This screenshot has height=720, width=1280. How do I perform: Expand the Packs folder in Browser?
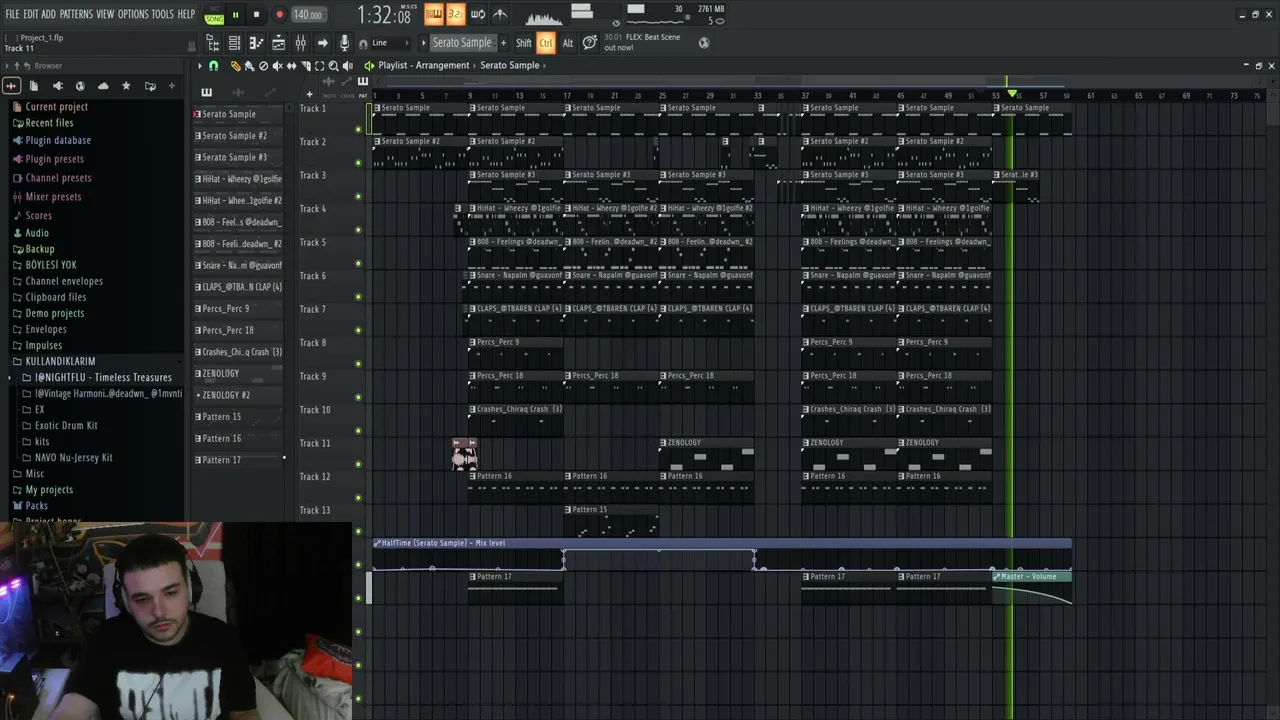click(x=36, y=506)
